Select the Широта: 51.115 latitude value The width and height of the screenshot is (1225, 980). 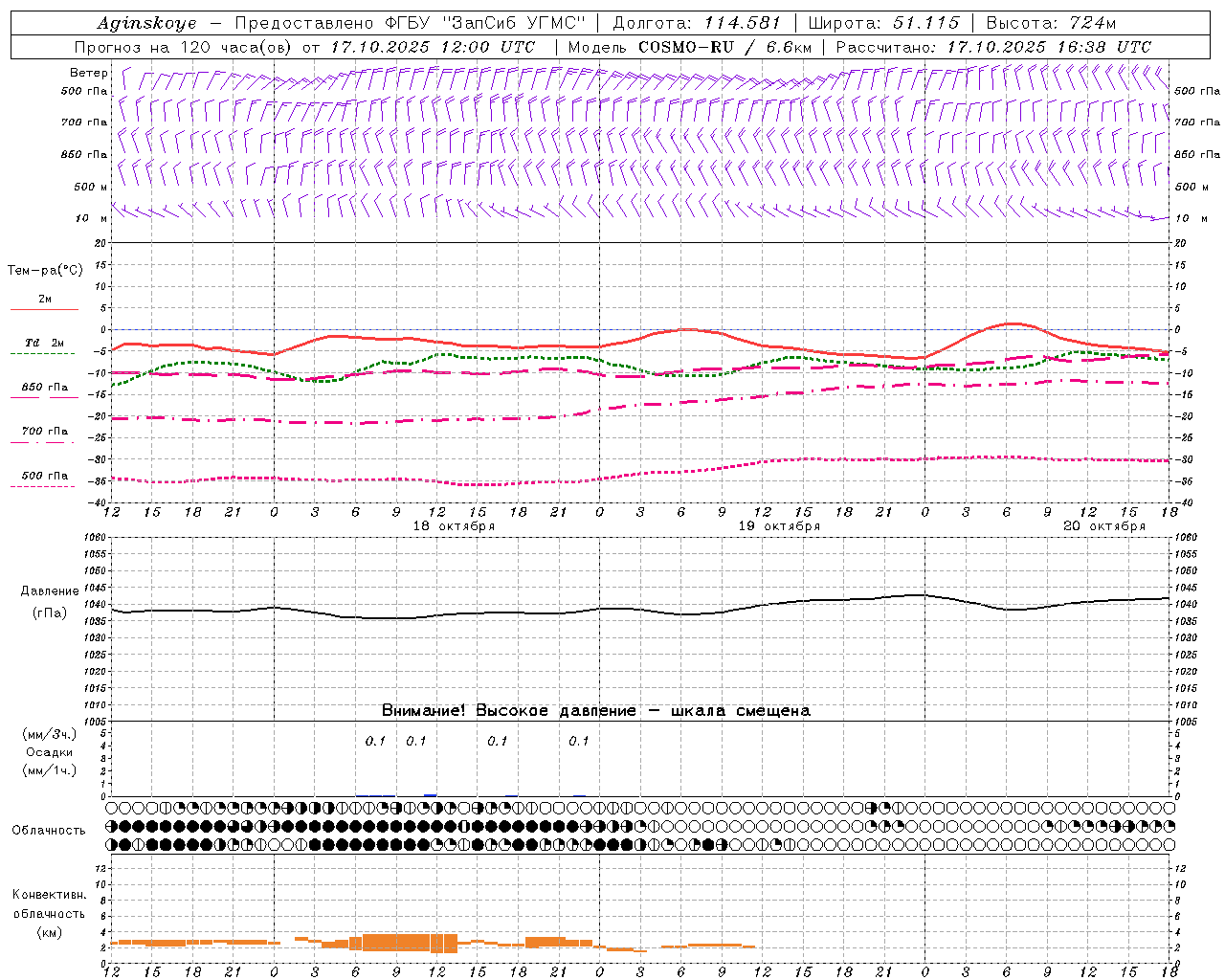[883, 23]
